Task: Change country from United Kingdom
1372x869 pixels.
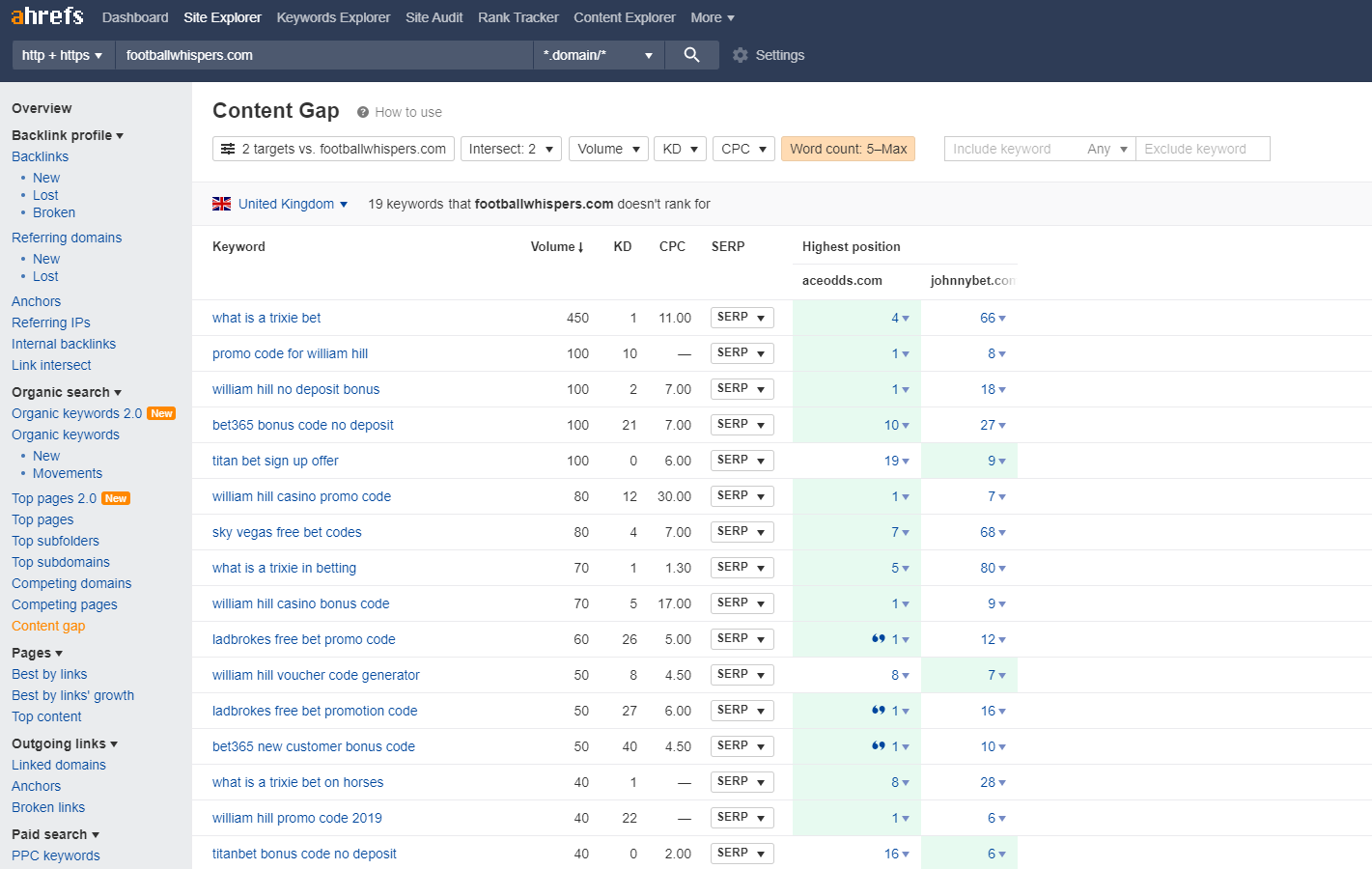Action: pos(293,204)
